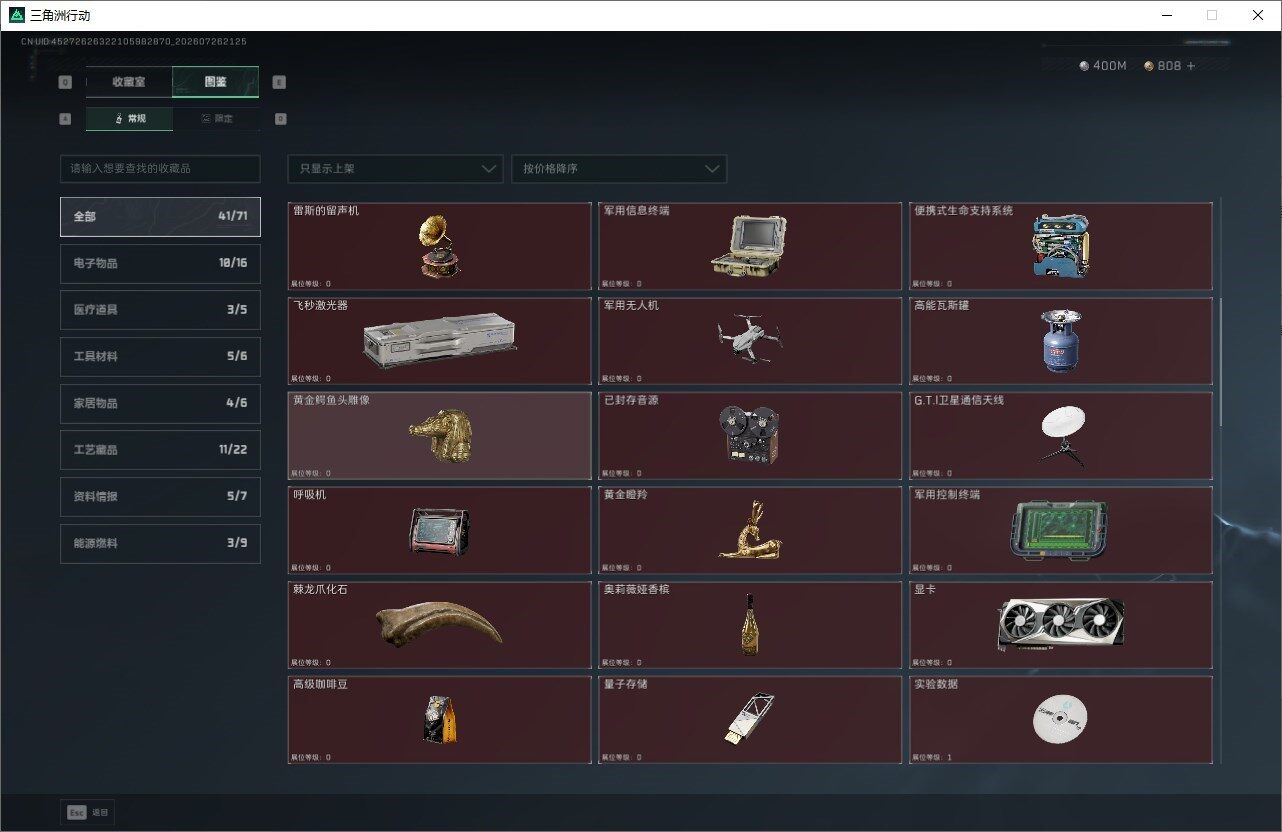Focus the collectible search input field
This screenshot has height=832, width=1282.
(160, 169)
